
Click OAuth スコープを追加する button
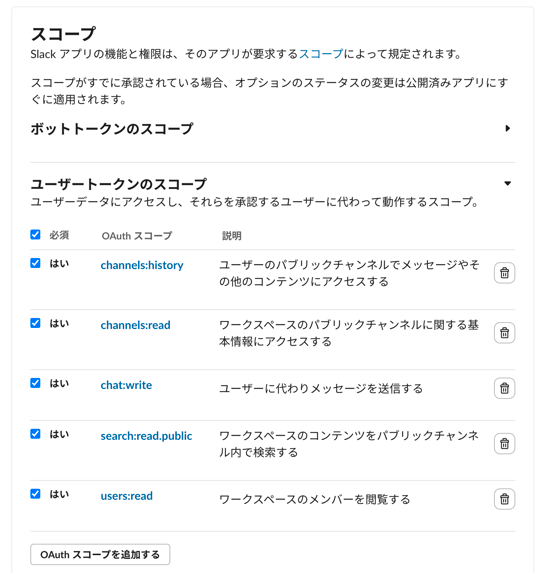coord(100,554)
